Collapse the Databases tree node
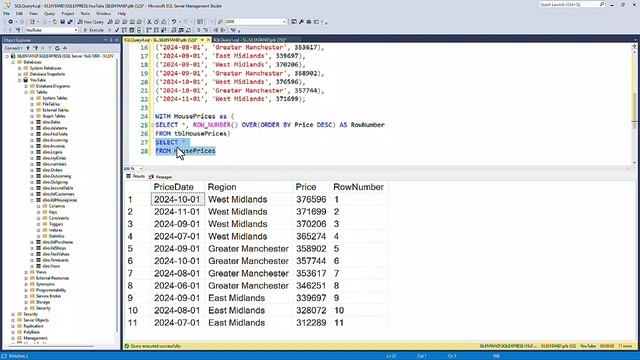Viewport: 640px width, 360px height. click(13, 62)
